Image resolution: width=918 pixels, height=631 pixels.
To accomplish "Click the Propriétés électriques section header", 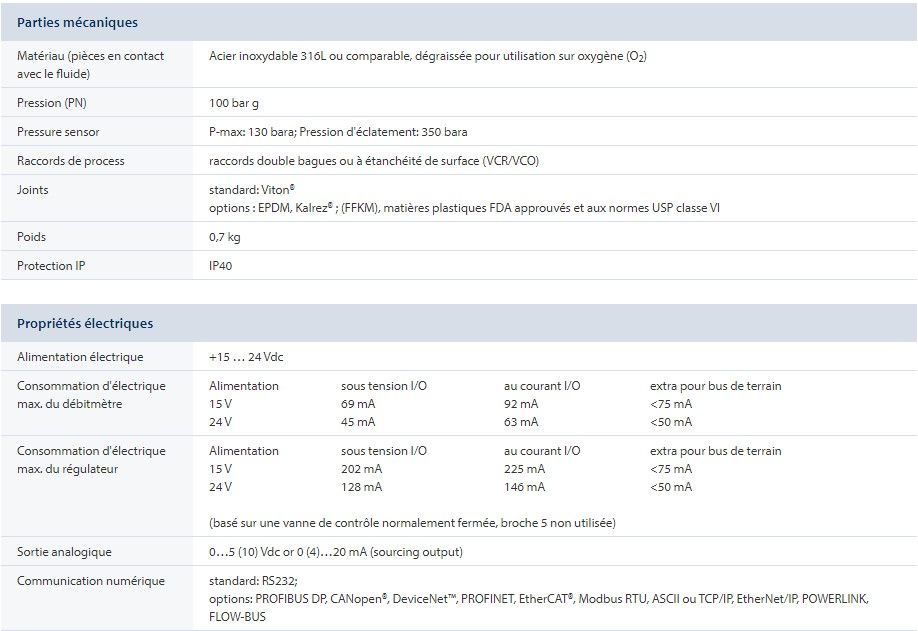I will 85,324.
